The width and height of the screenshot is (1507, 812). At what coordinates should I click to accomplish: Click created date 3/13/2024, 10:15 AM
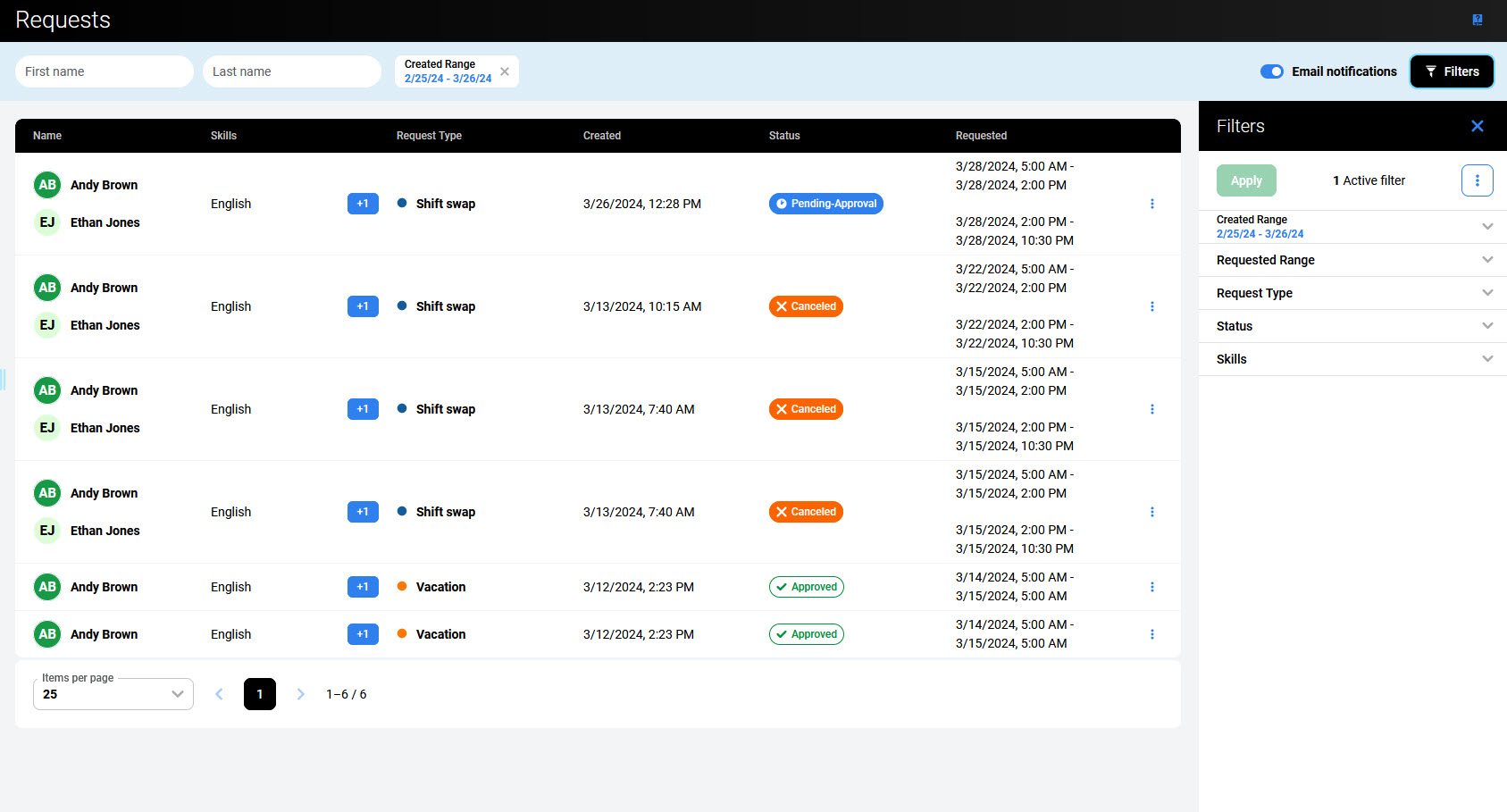642,306
